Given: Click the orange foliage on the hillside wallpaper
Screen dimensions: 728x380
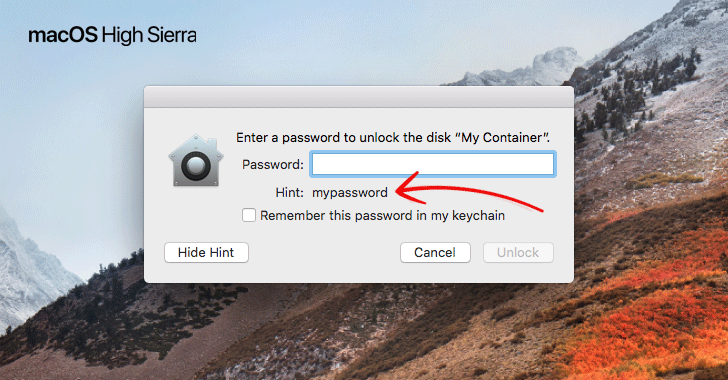Looking at the screenshot, I should click(650, 316).
